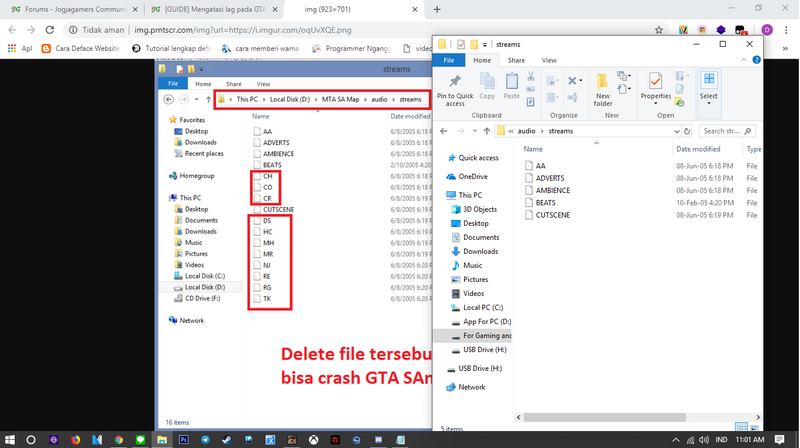The image size is (800, 448).
Task: Open Chrome profile avatar
Action: tap(767, 30)
